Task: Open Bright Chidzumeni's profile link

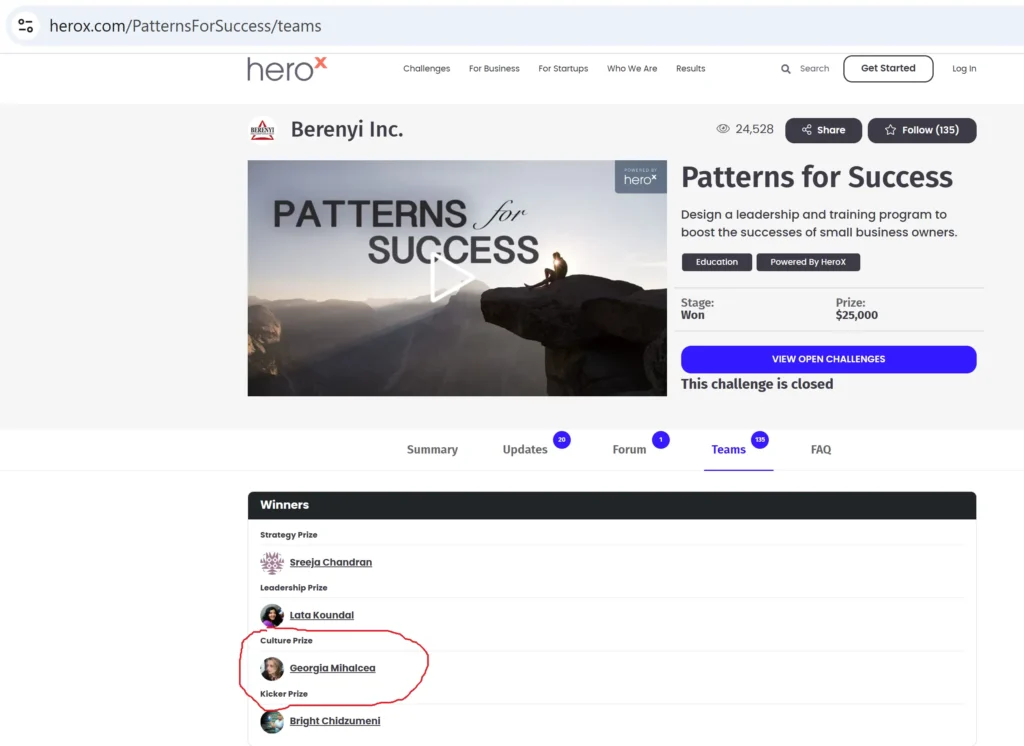Action: [335, 721]
